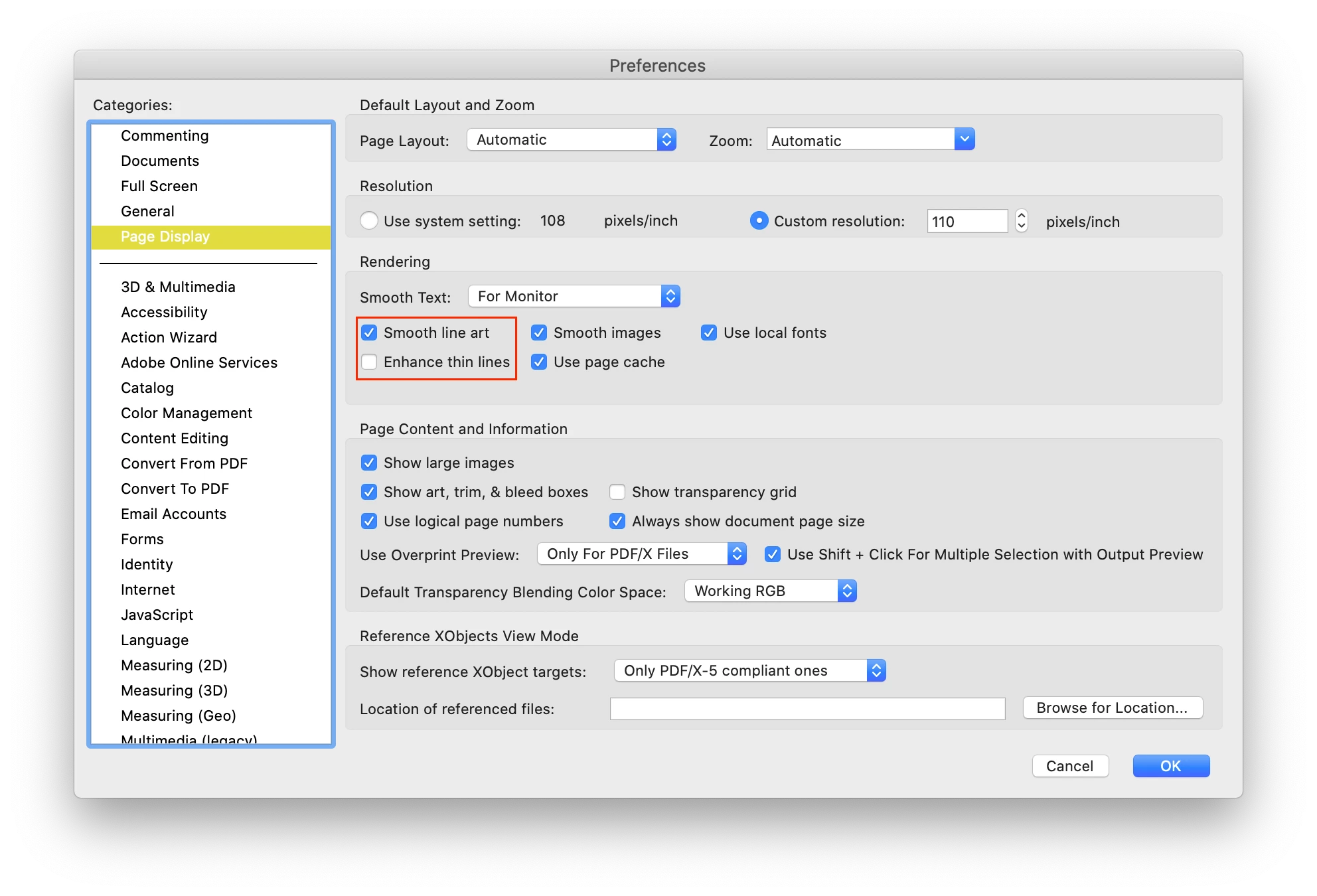Click Browse for Location button

click(1112, 708)
